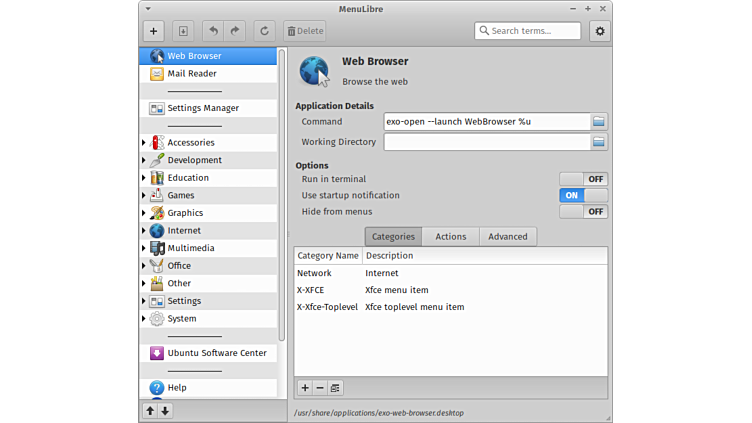
Task: Expand the System category
Action: [x=144, y=319]
